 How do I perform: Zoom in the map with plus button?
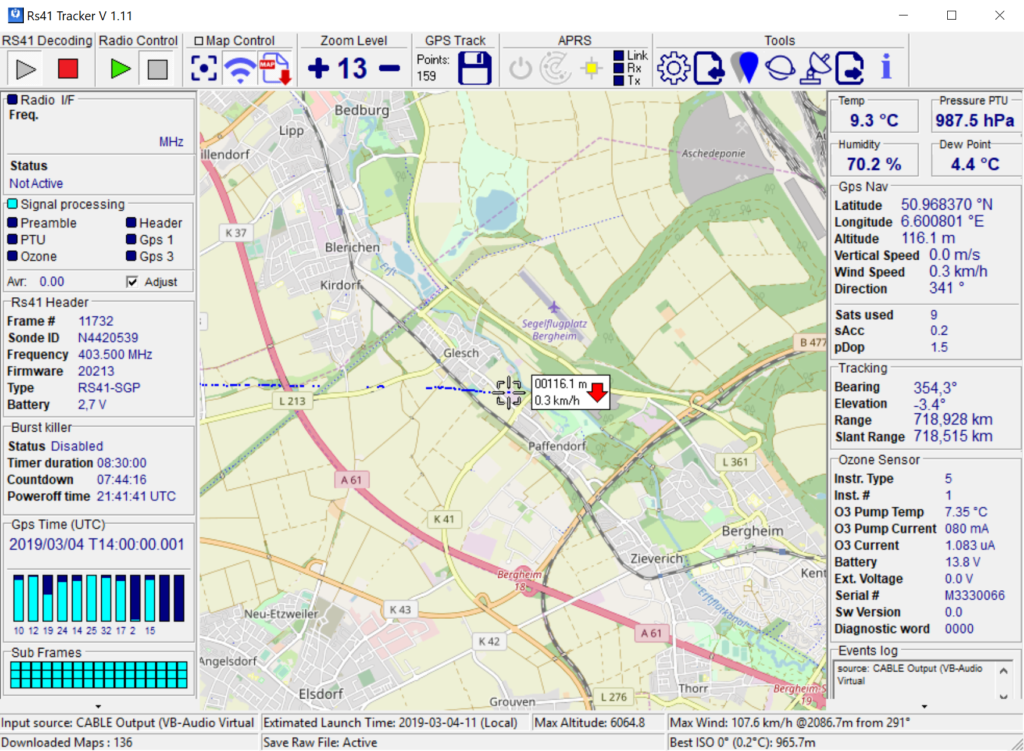(x=318, y=69)
